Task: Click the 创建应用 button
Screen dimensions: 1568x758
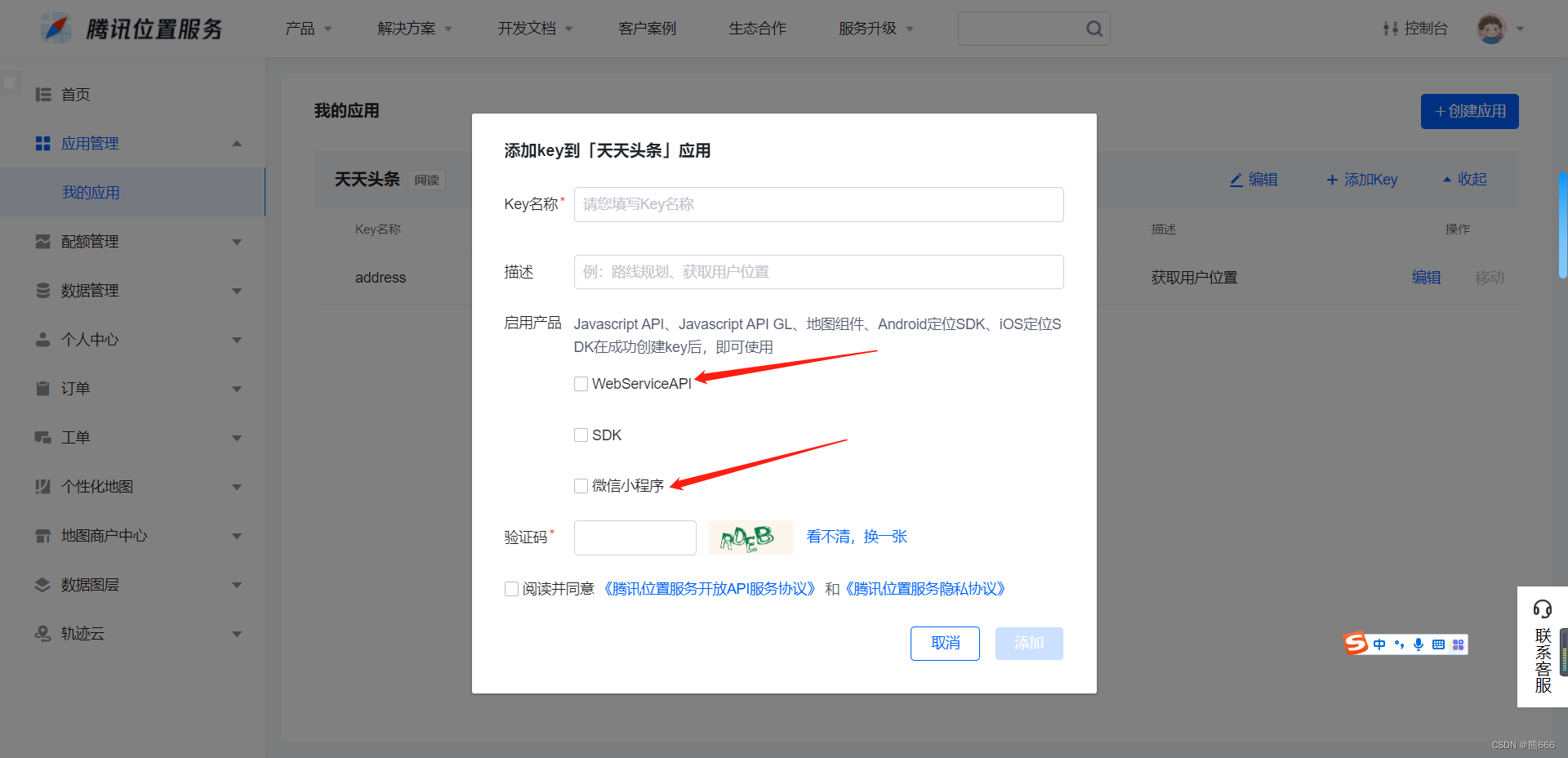Action: coord(1470,111)
